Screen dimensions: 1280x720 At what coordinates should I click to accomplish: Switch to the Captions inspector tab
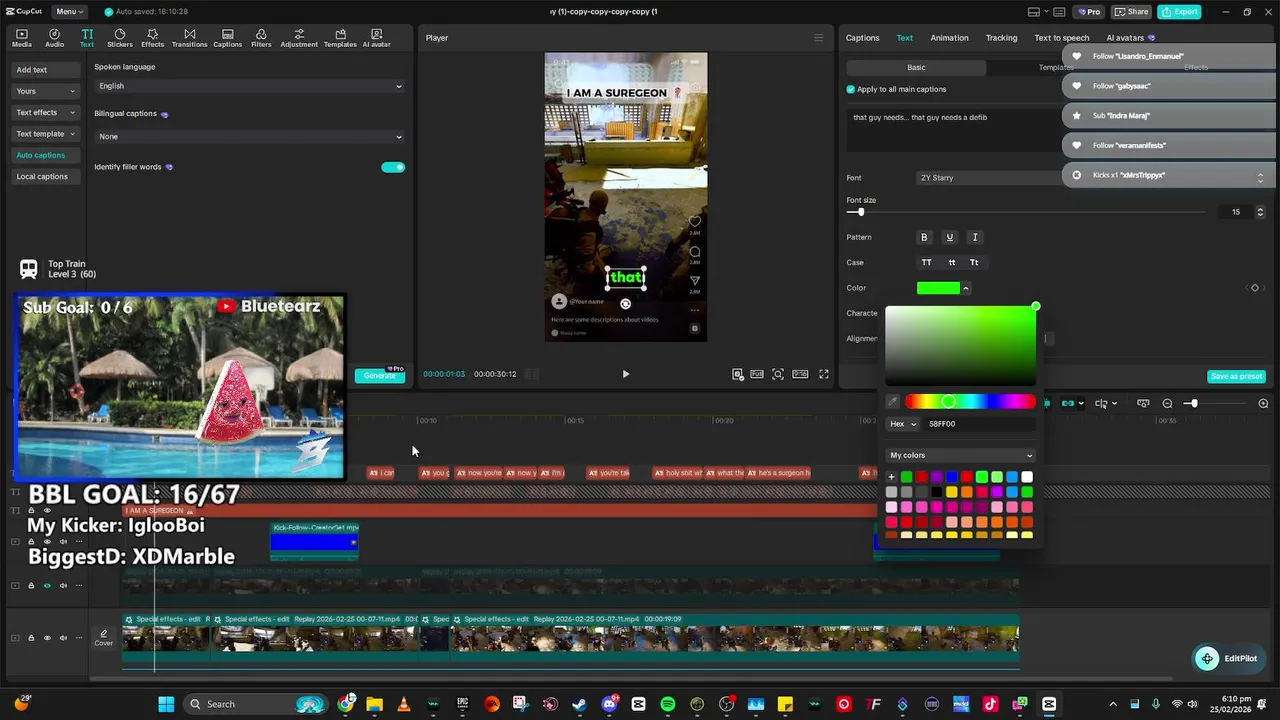click(862, 38)
